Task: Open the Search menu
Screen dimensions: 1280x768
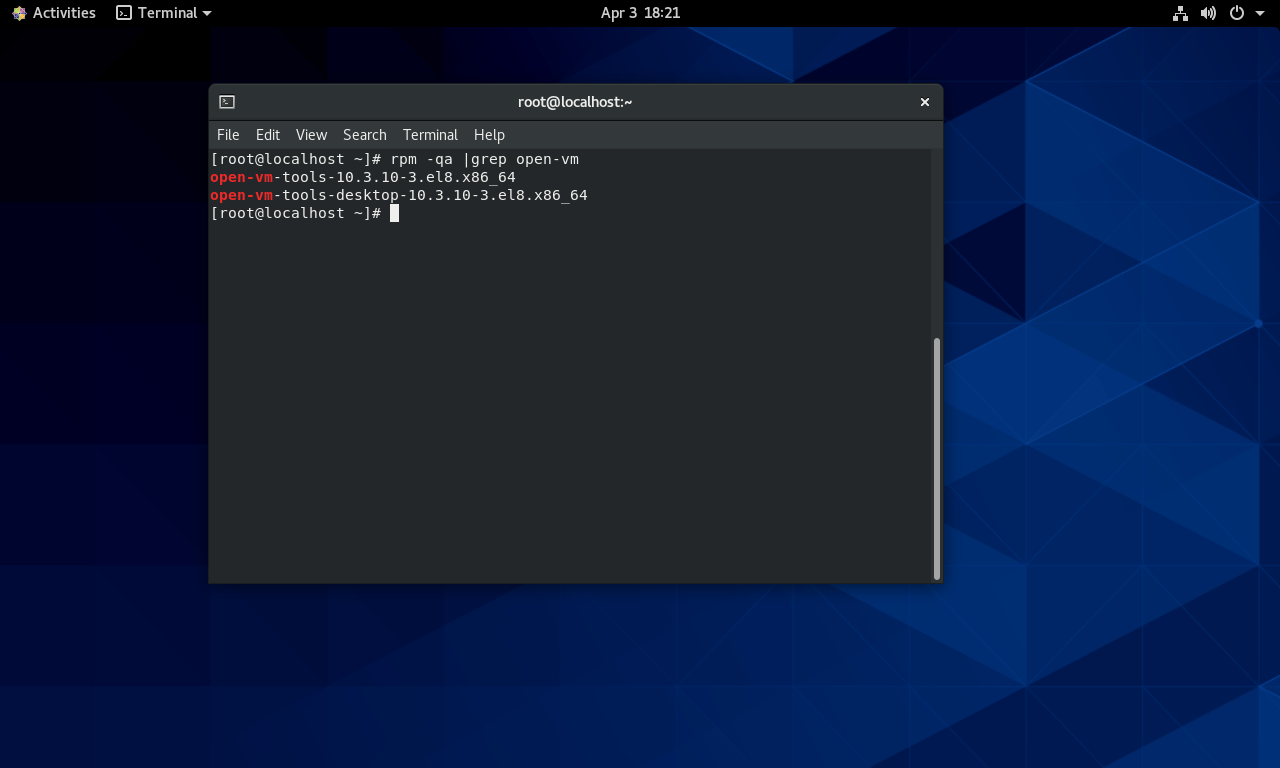Action: [365, 135]
